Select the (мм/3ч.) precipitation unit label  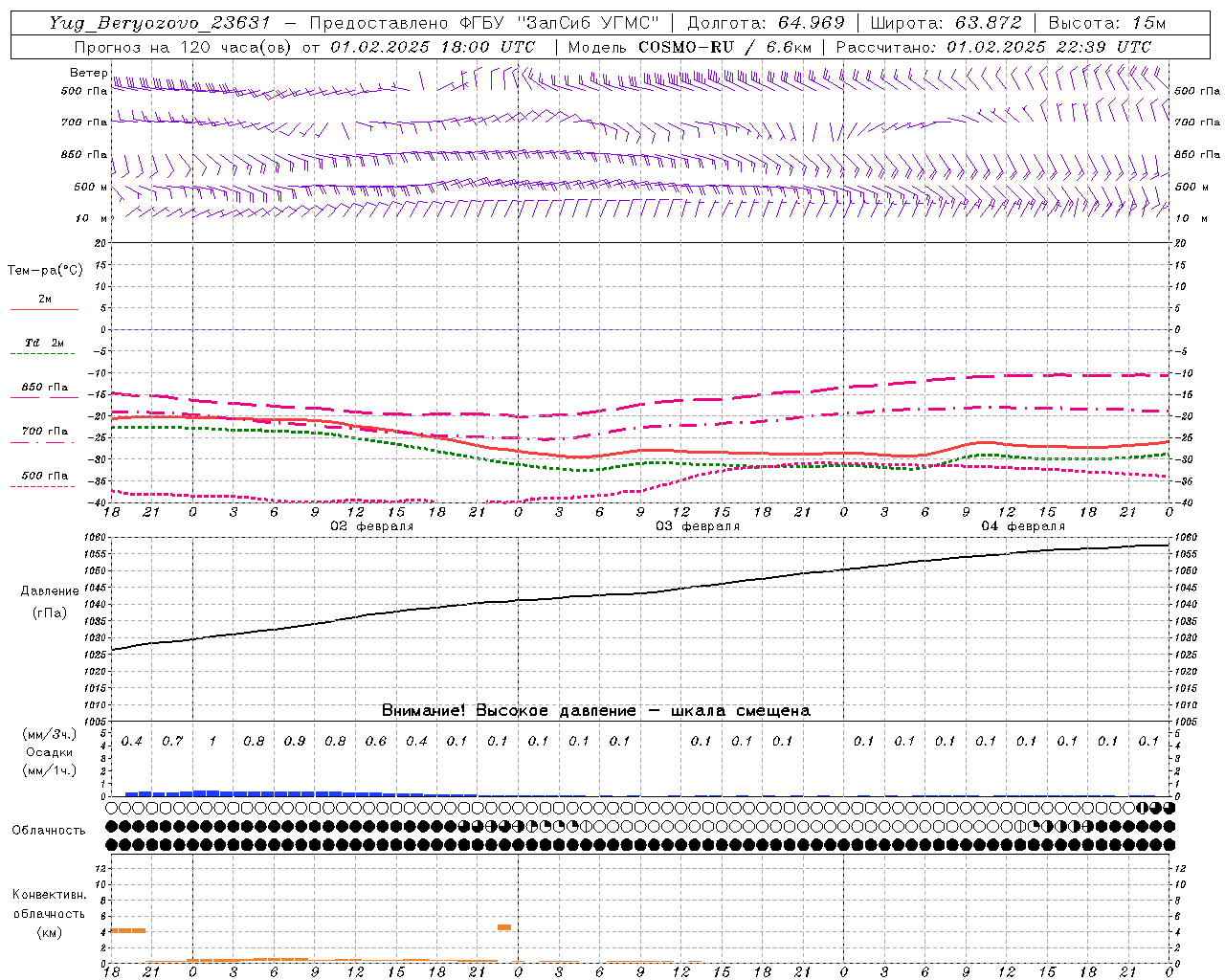pyautogui.click(x=50, y=734)
